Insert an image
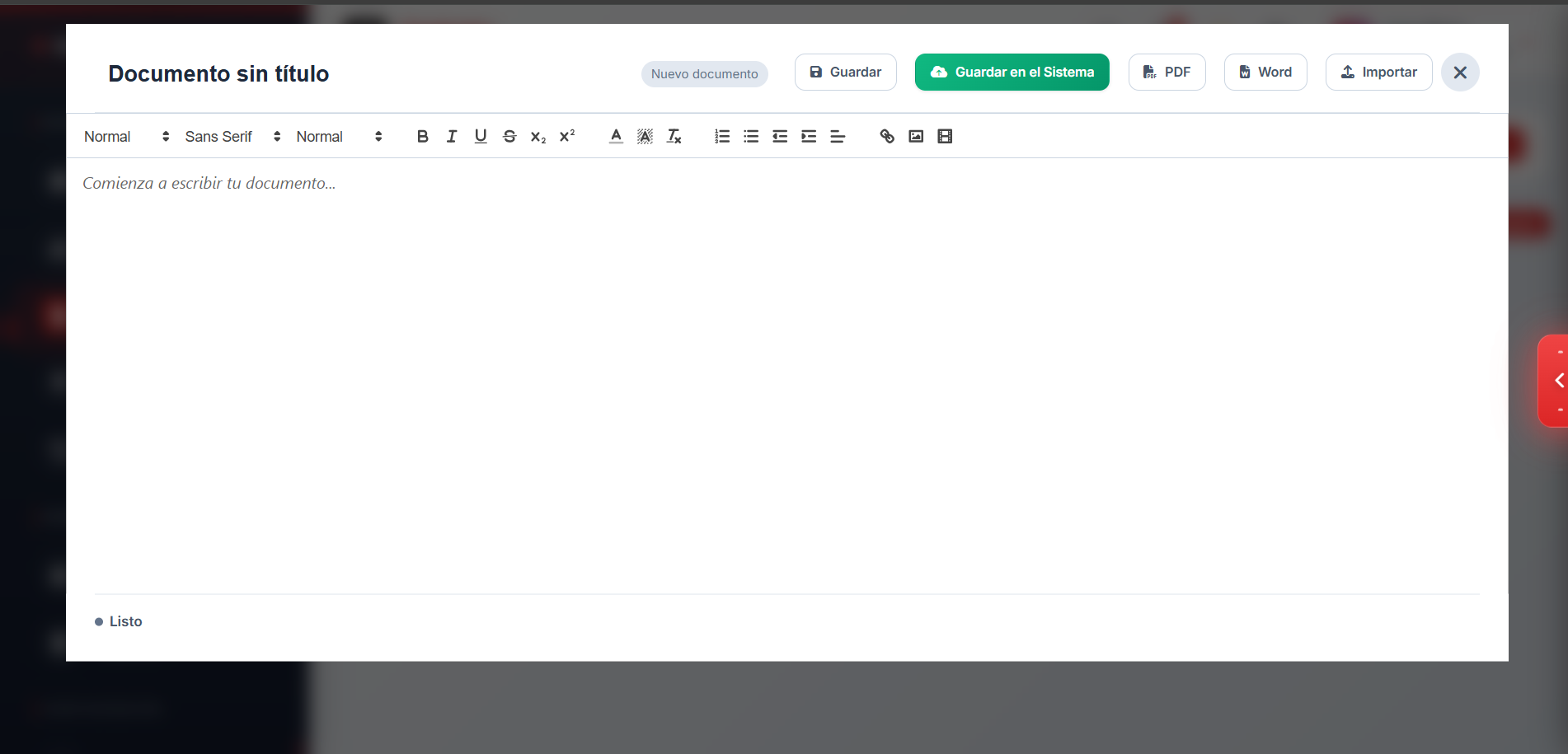Image resolution: width=1568 pixels, height=754 pixels. click(916, 137)
